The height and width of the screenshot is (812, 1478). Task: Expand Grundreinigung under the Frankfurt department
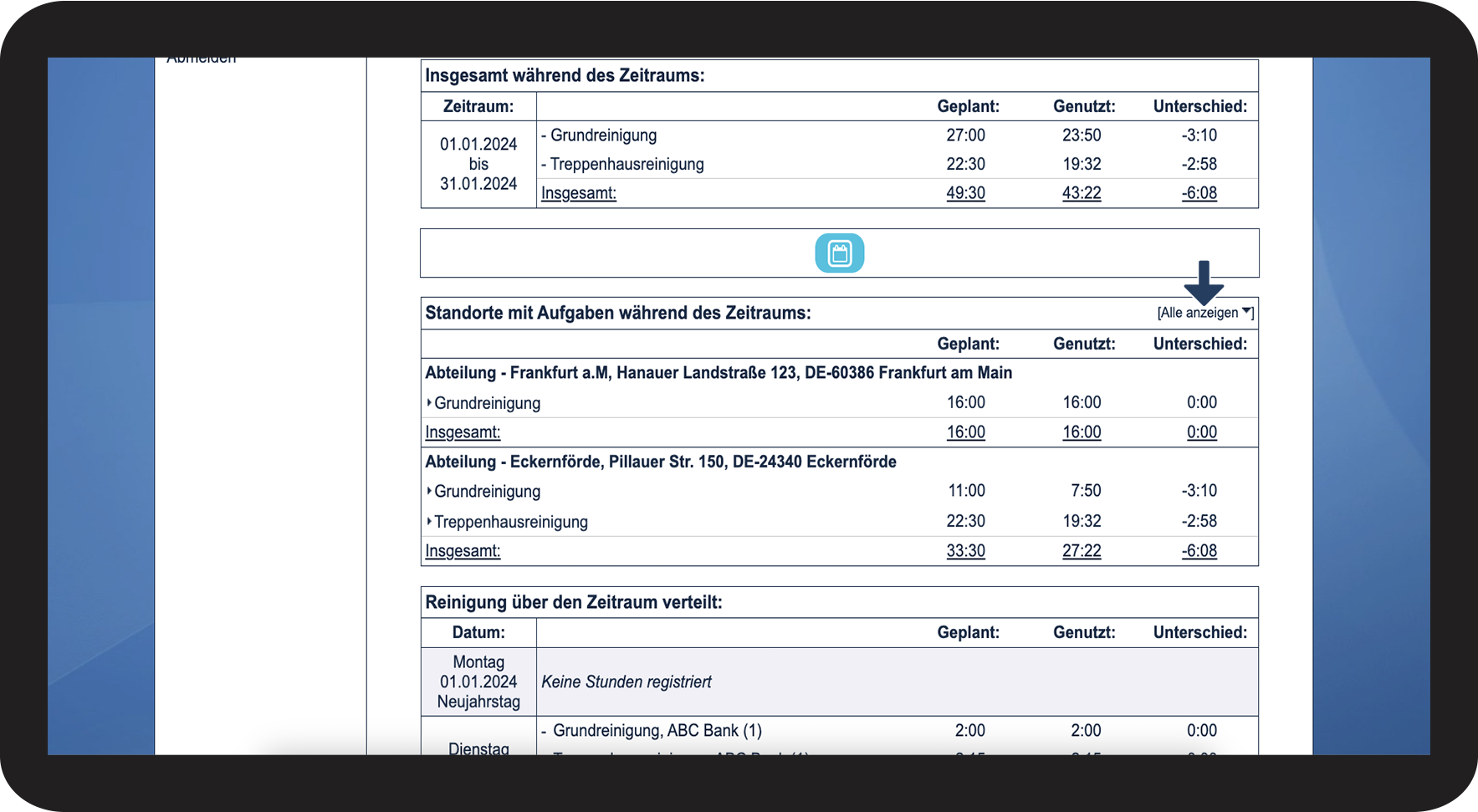coord(486,403)
